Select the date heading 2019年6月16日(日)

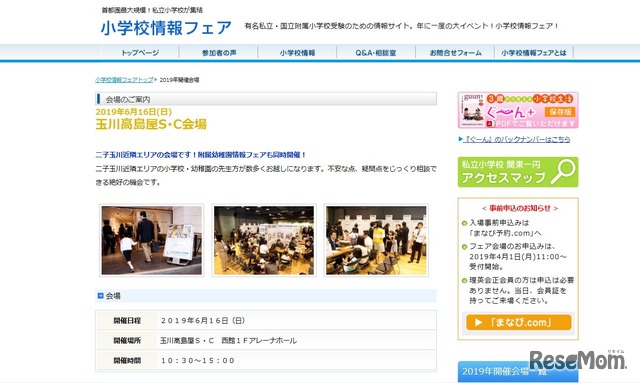click(133, 111)
